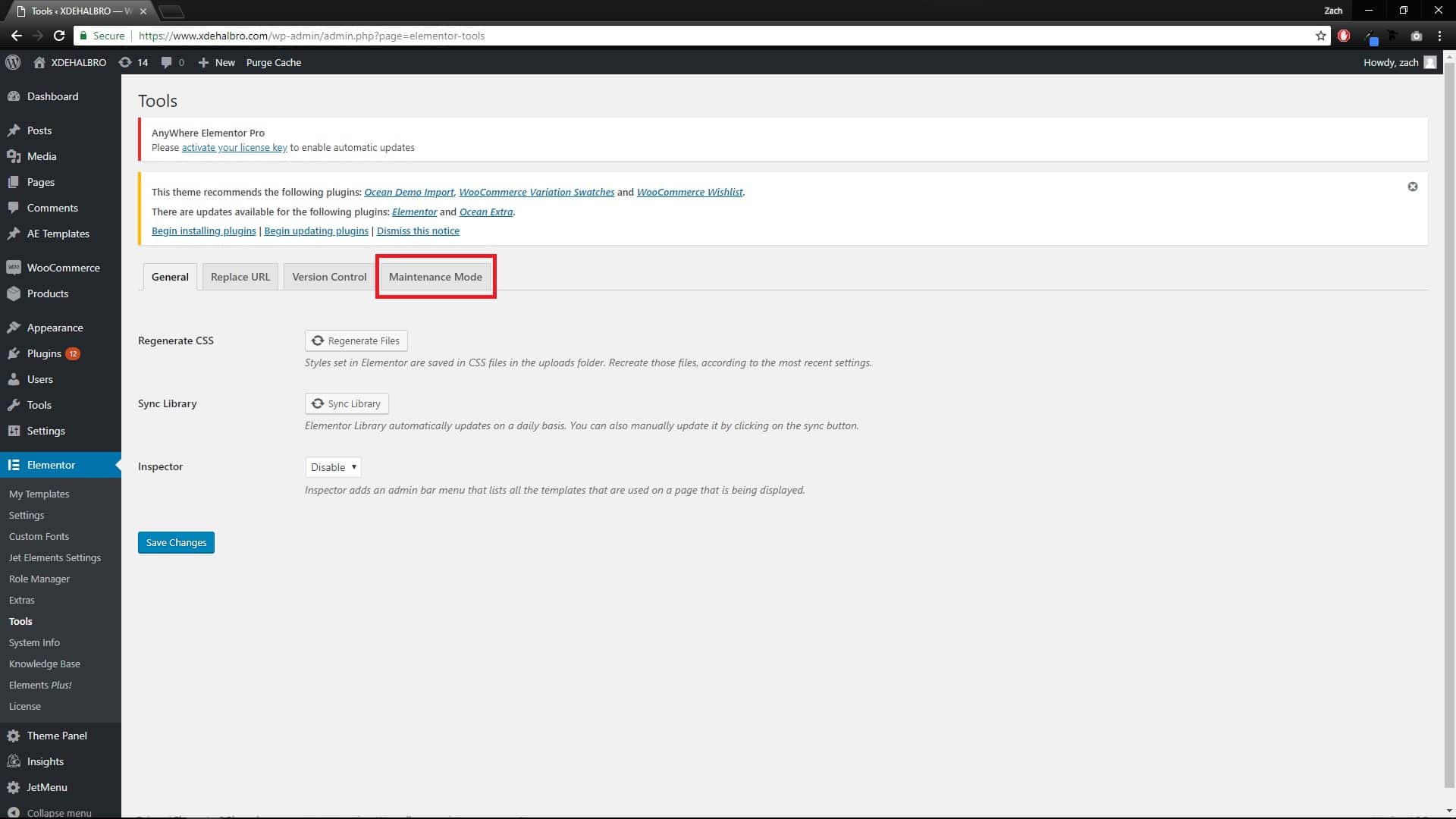Open Comments in the sidebar
This screenshot has height=819, width=1456.
point(61,208)
